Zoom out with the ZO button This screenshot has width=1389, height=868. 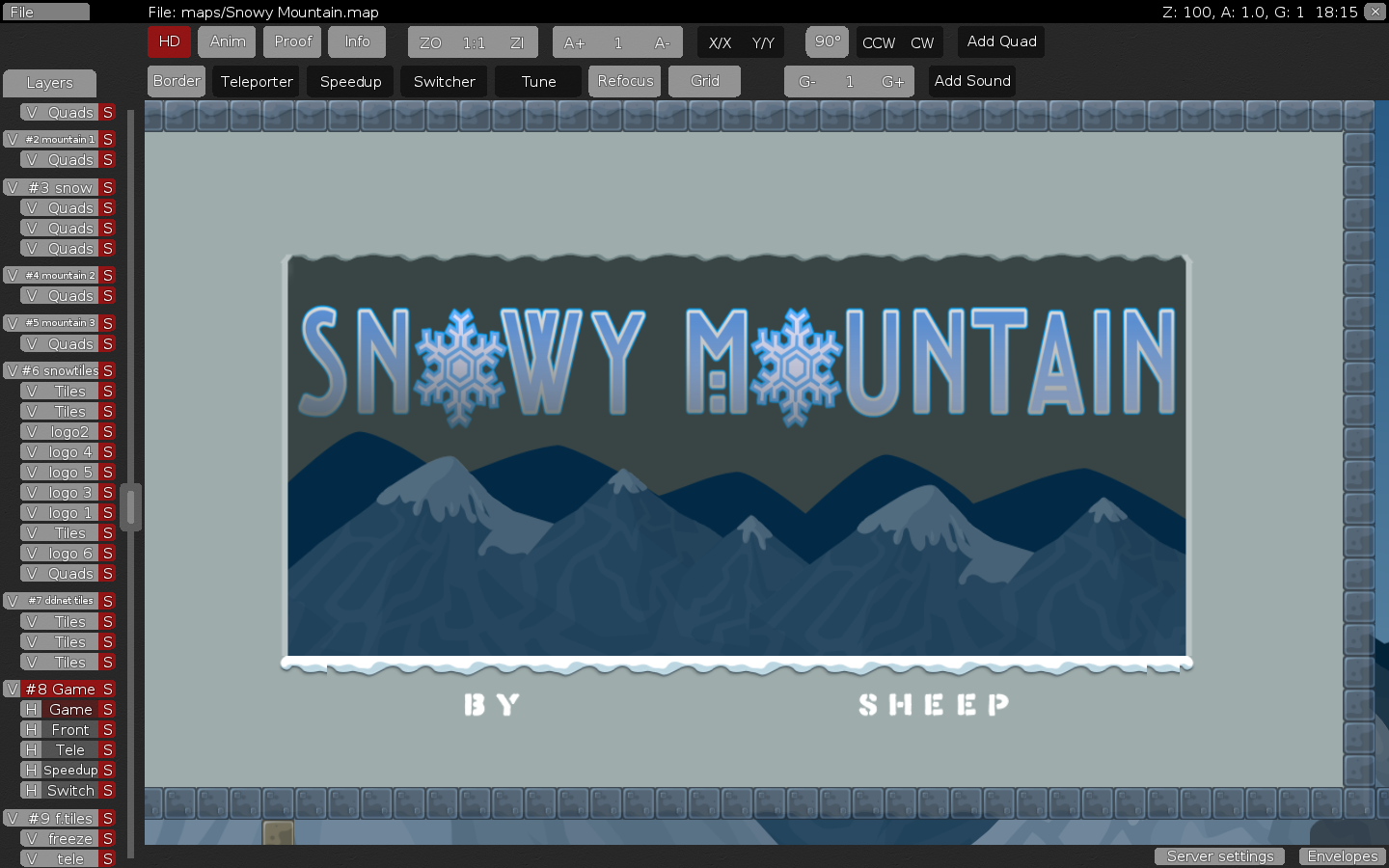tap(430, 42)
